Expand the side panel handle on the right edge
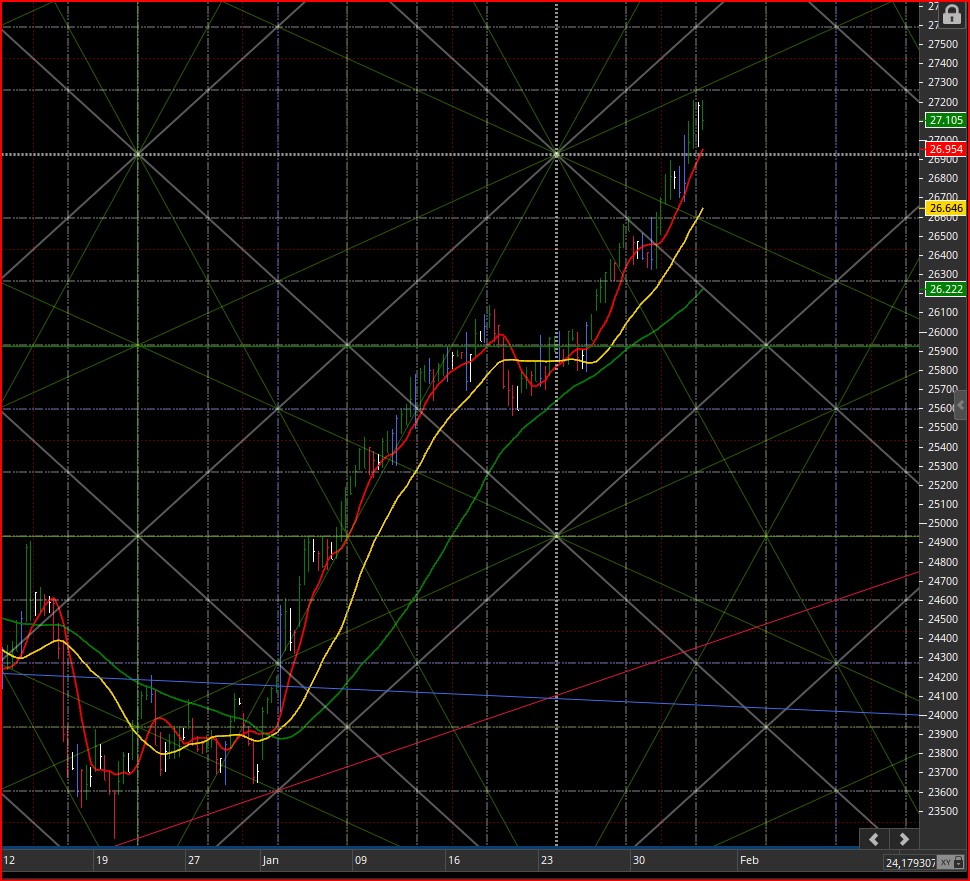 click(960, 405)
